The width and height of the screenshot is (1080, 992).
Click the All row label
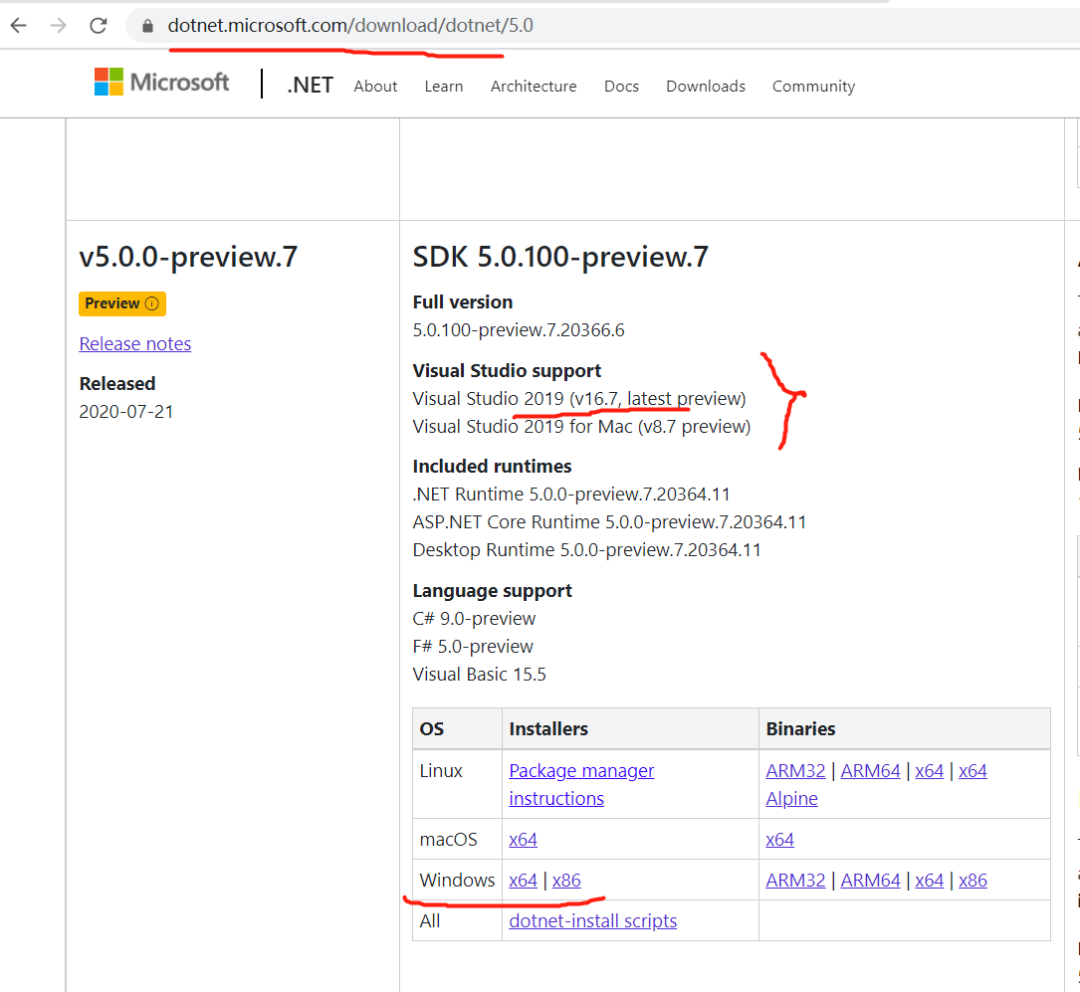click(430, 921)
